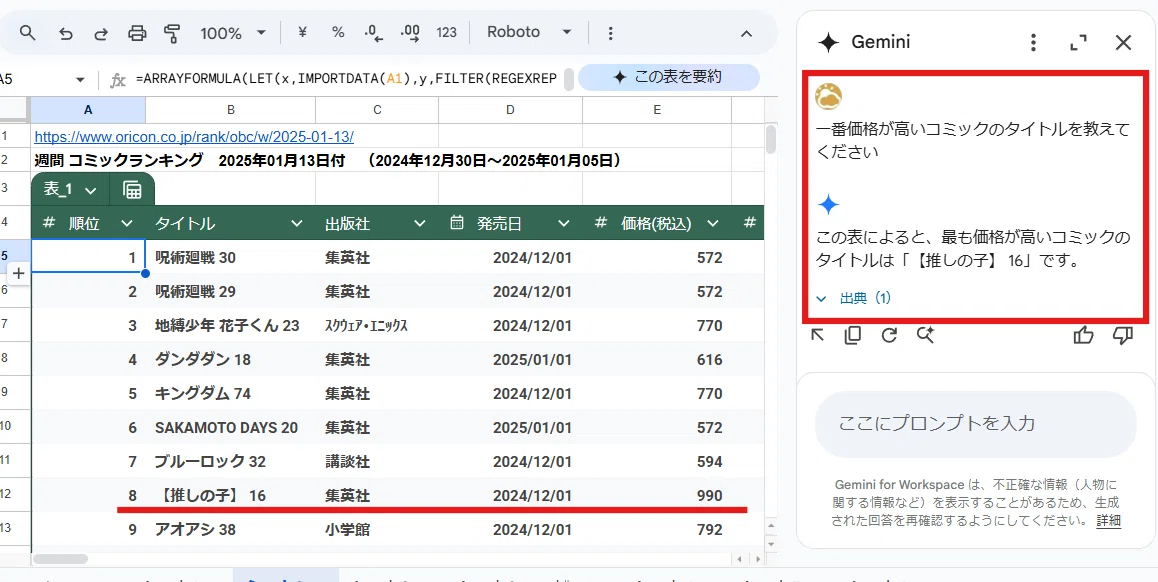
Task: Click the plus add-row button
Action: click(x=18, y=274)
